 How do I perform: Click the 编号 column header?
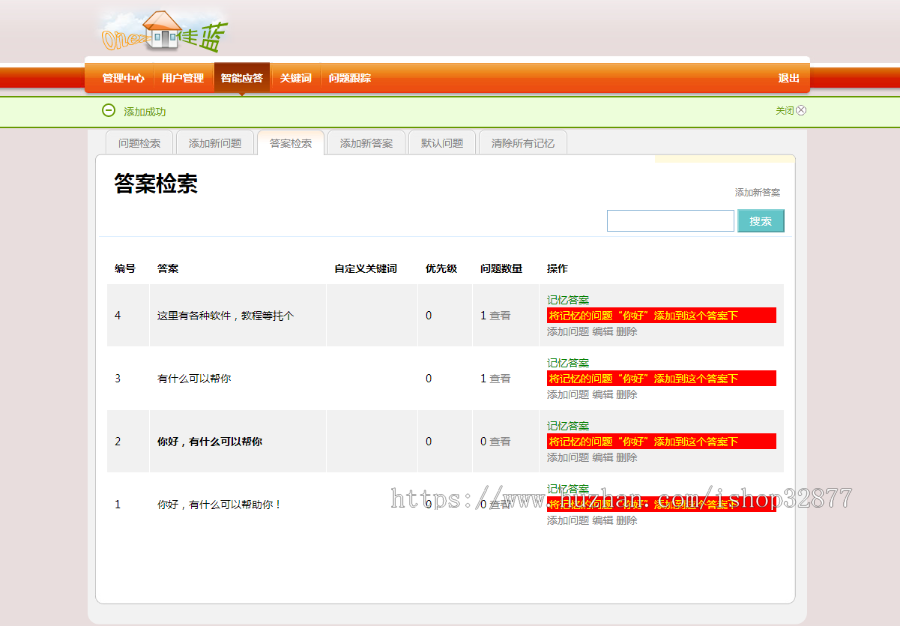click(x=125, y=269)
